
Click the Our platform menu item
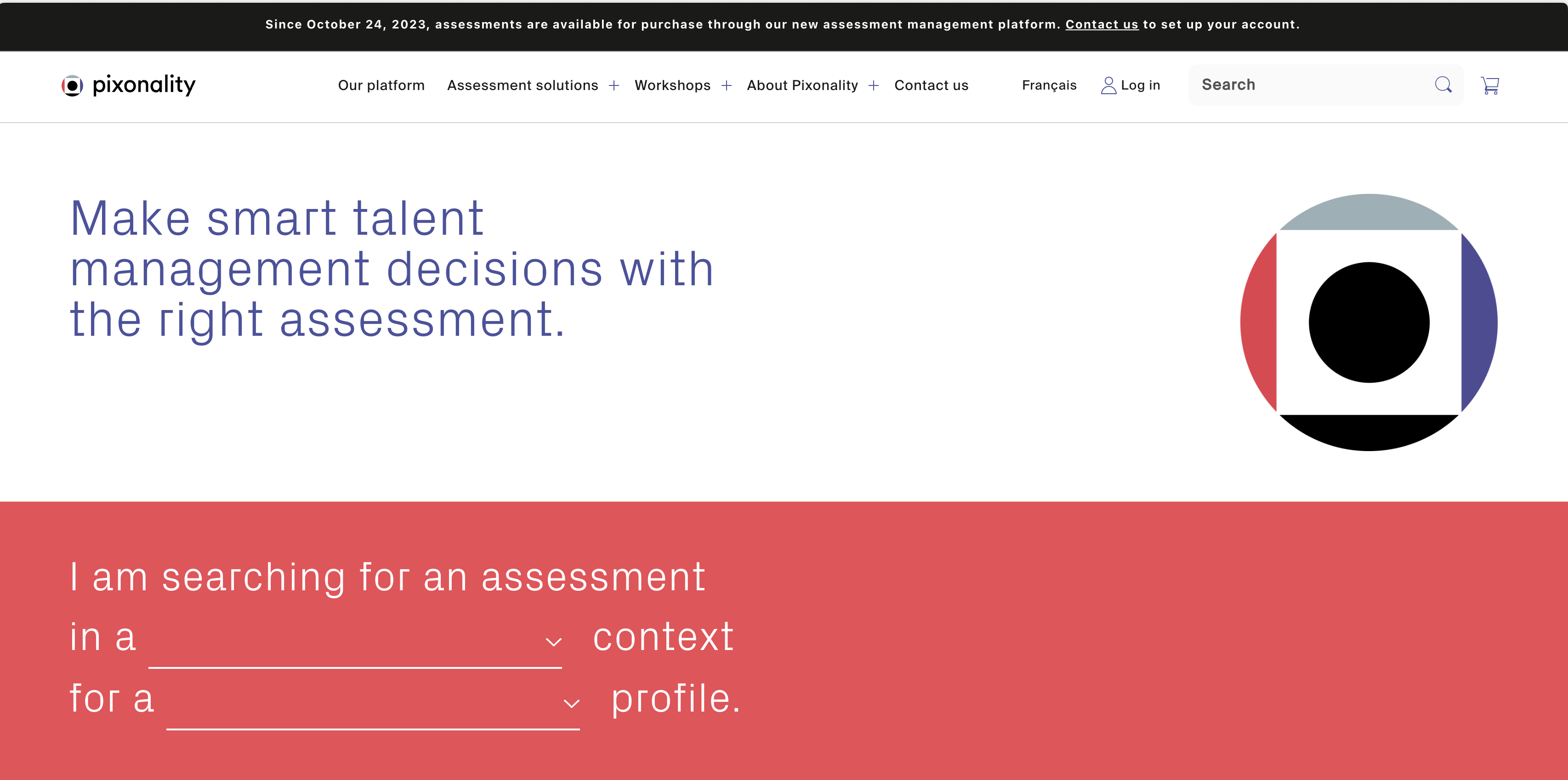(x=382, y=84)
